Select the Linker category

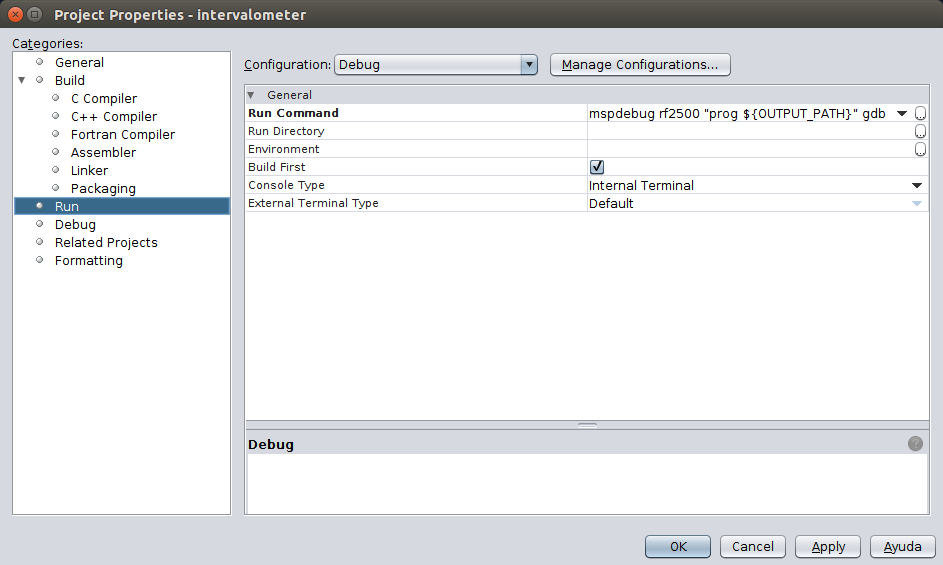[x=89, y=171]
